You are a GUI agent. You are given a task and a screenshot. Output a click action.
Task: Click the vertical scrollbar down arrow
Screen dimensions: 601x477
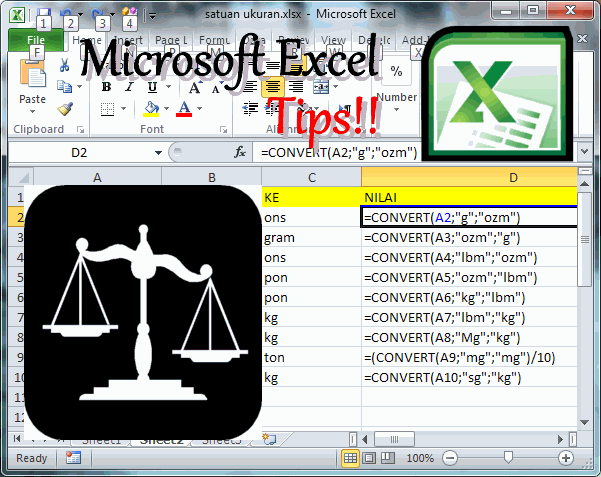(585, 422)
